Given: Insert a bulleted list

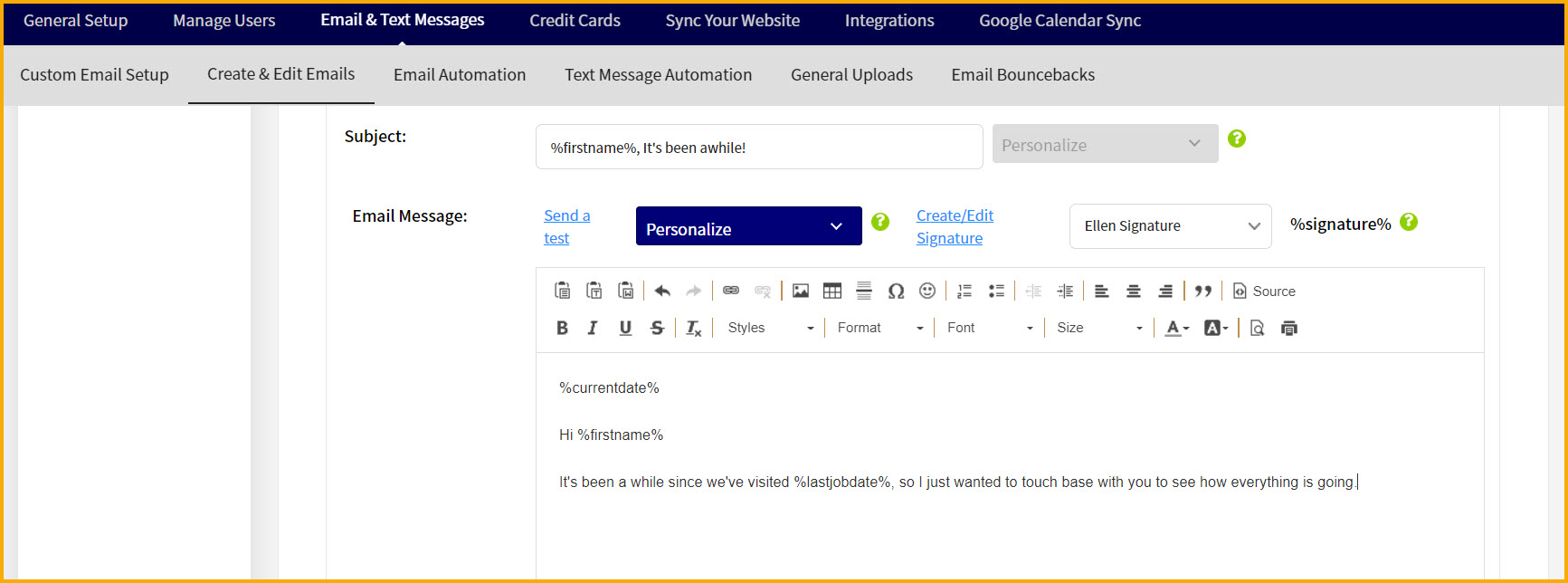Looking at the screenshot, I should click(996, 291).
